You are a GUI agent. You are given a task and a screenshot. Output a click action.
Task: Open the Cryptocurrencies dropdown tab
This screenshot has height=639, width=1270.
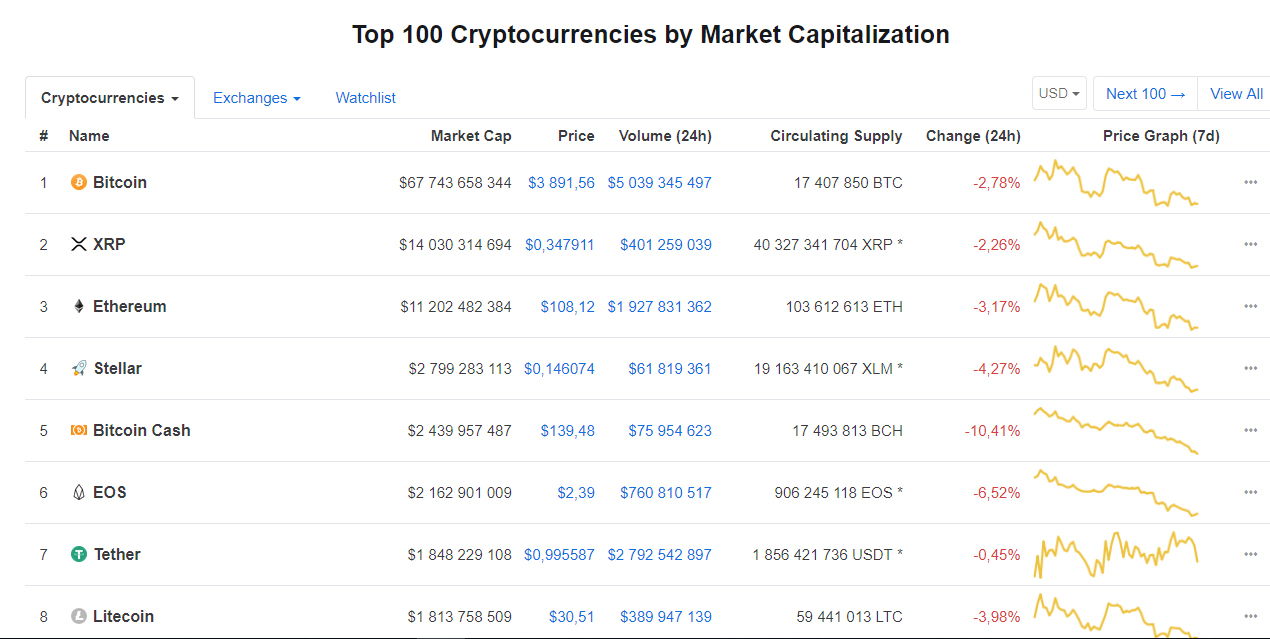click(x=110, y=98)
